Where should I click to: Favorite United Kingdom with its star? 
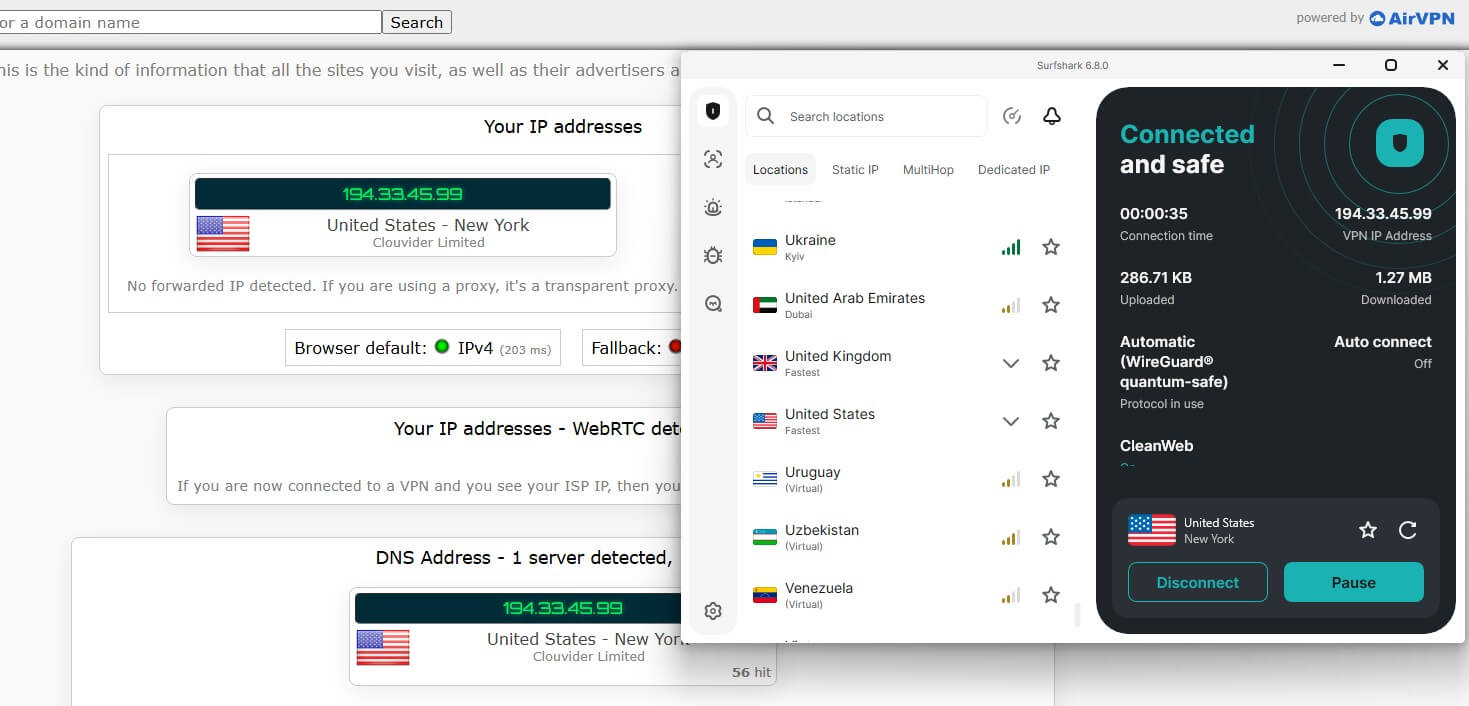1051,363
